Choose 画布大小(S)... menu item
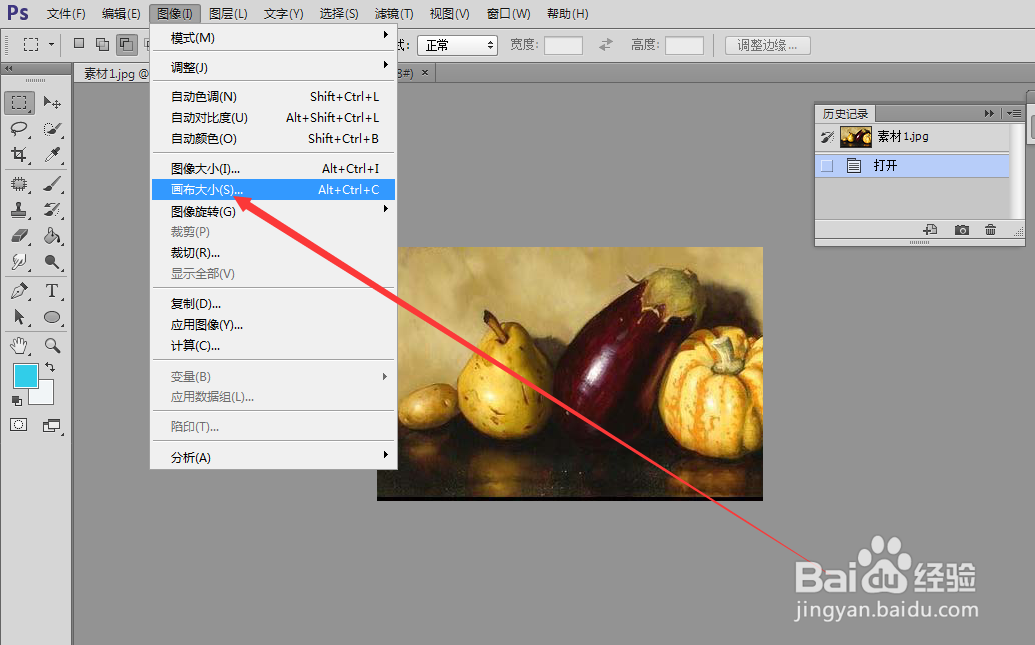 [273, 189]
